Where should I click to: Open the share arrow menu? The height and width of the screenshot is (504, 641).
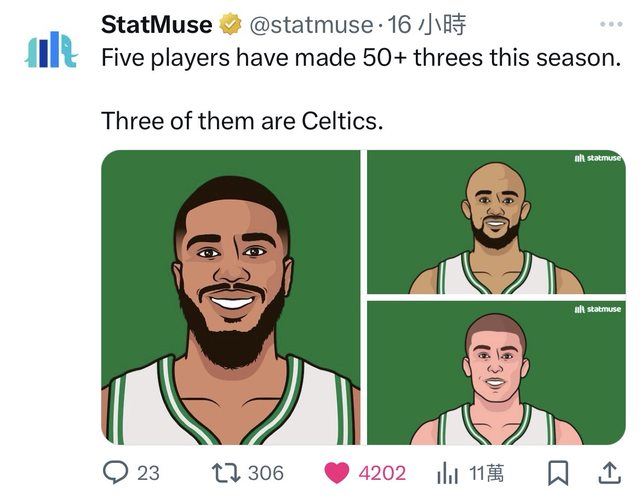(609, 471)
